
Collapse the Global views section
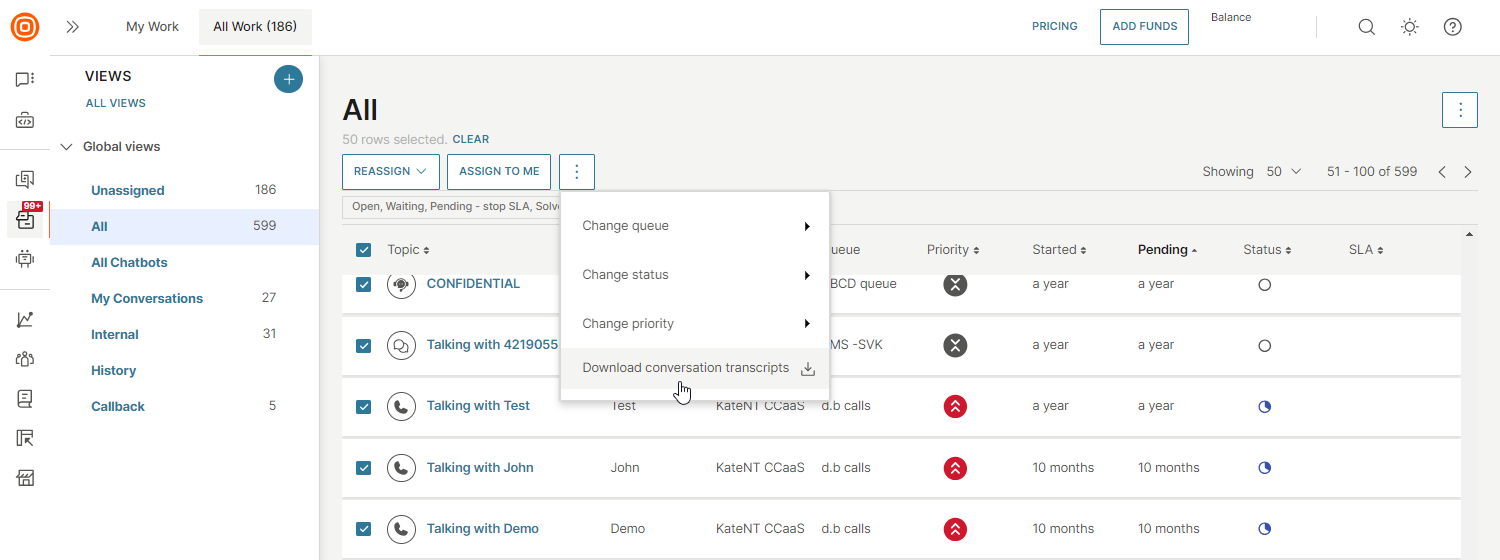click(x=67, y=147)
